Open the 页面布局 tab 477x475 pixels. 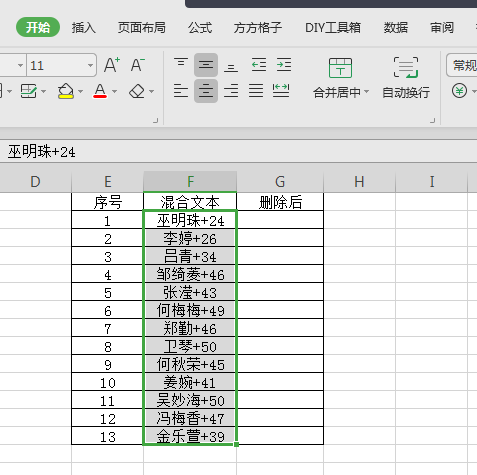141,28
